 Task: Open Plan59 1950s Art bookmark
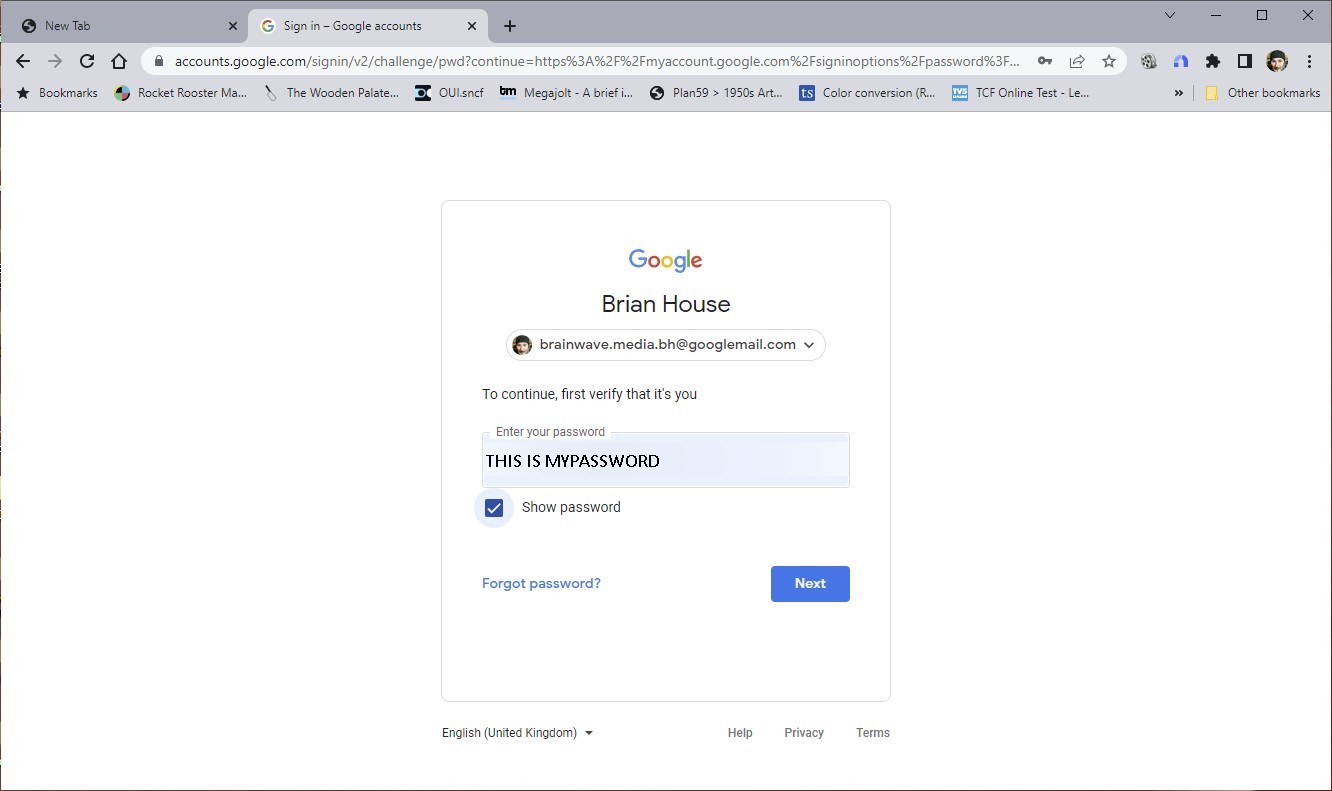pyautogui.click(x=716, y=93)
